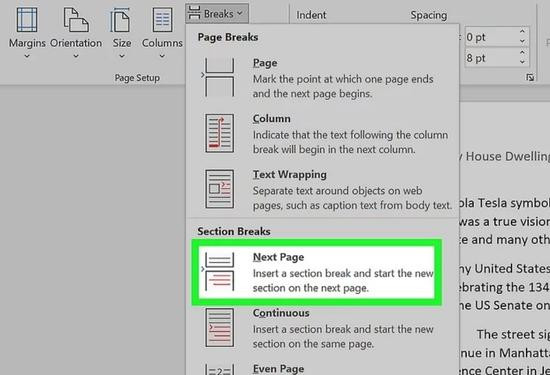Click the Orientation page icon

(76, 20)
